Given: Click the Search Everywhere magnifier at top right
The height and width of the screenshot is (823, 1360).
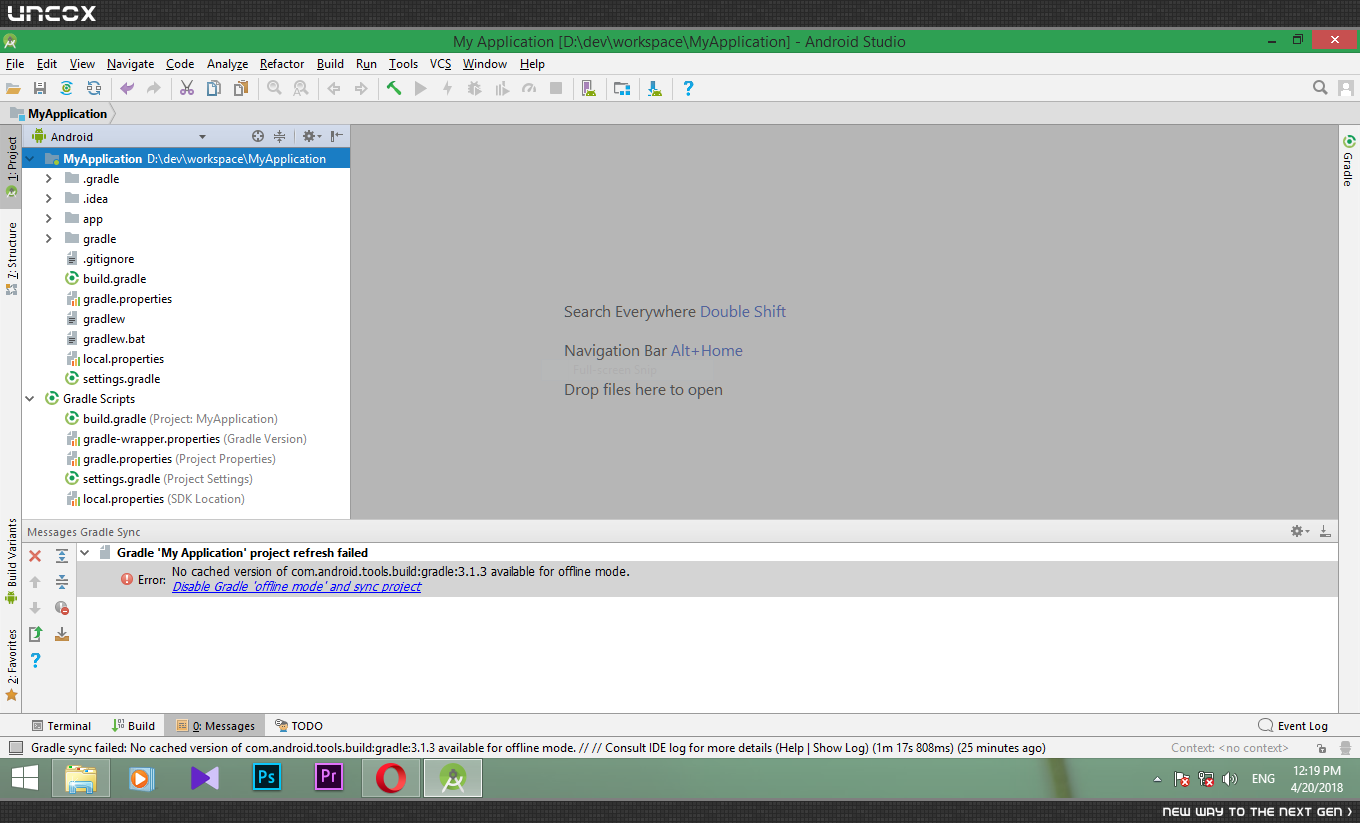Looking at the screenshot, I should pyautogui.click(x=1320, y=88).
